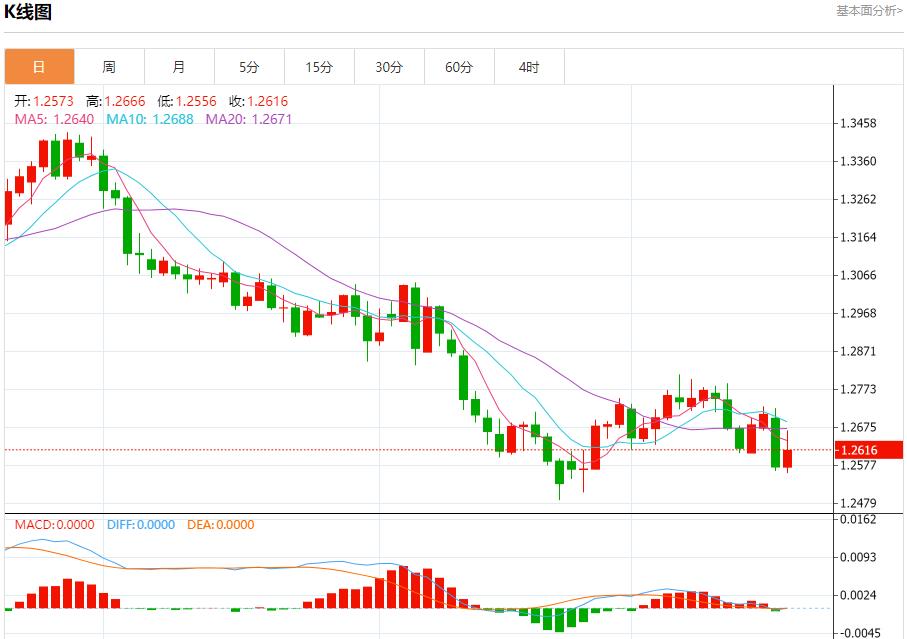Viewport: 907px width, 639px height.
Task: Click the MA5 indicator label
Action: 54,119
